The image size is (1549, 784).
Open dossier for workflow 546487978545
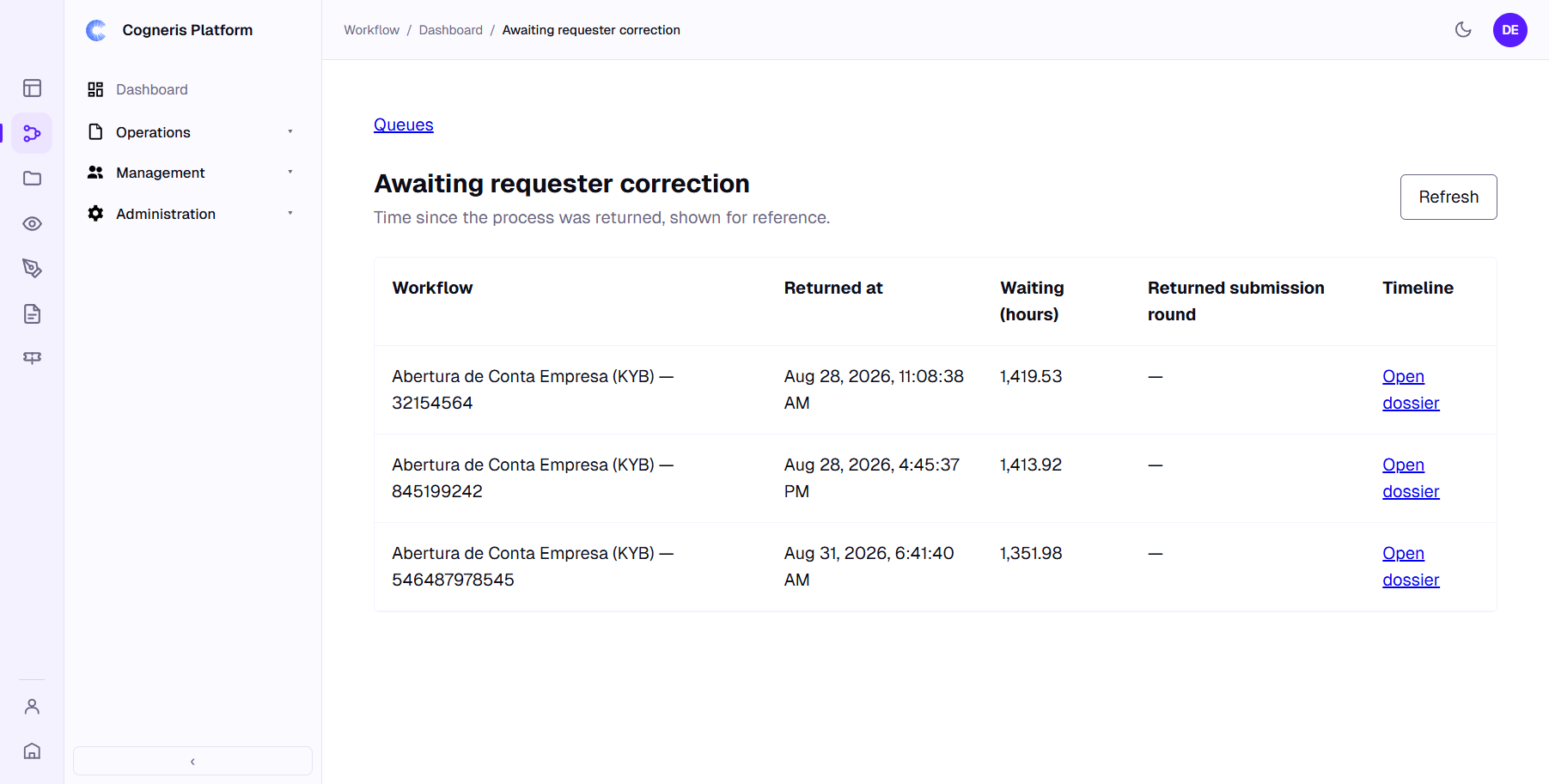click(1411, 567)
